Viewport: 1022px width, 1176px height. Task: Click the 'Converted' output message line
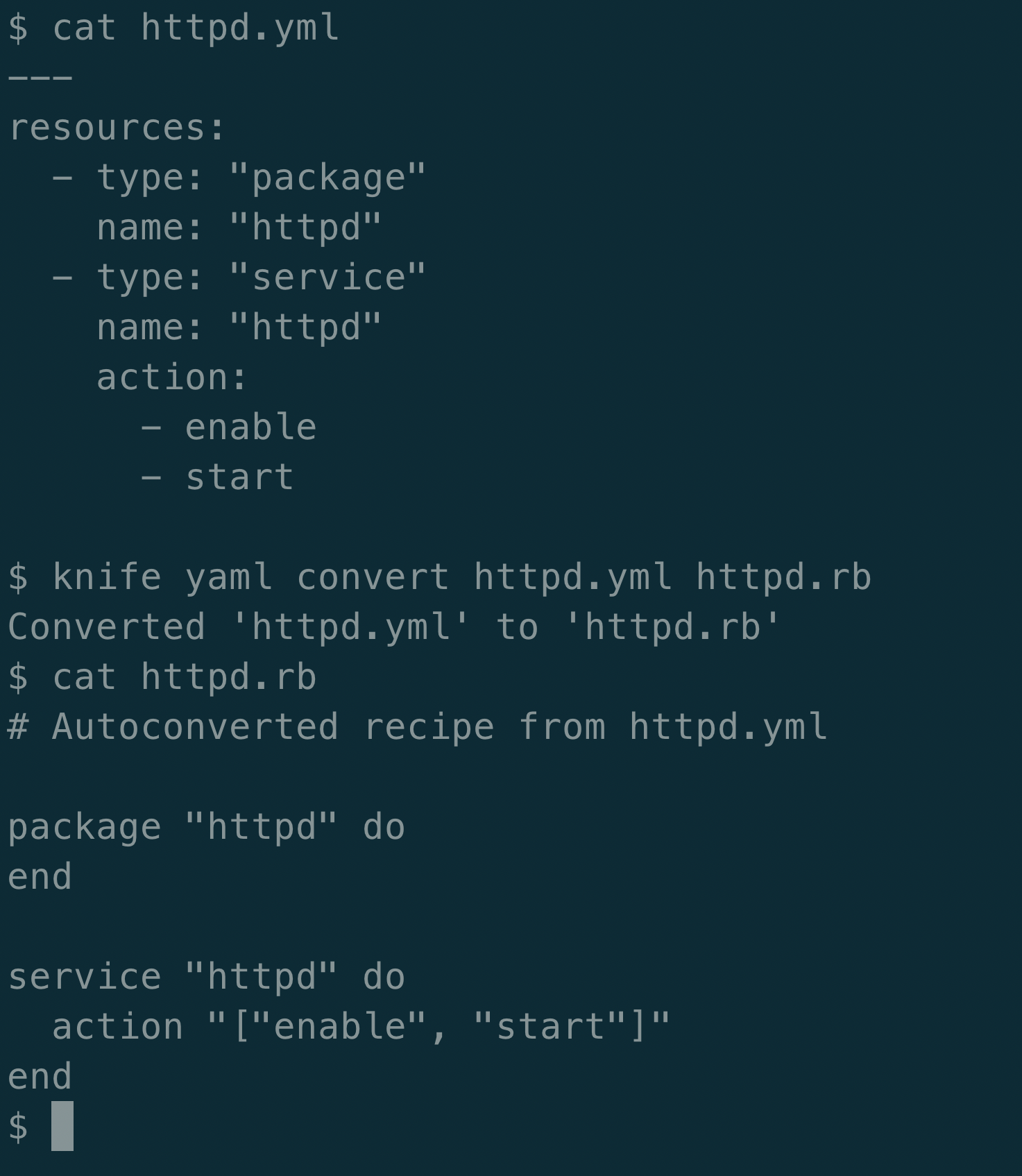[x=394, y=627]
